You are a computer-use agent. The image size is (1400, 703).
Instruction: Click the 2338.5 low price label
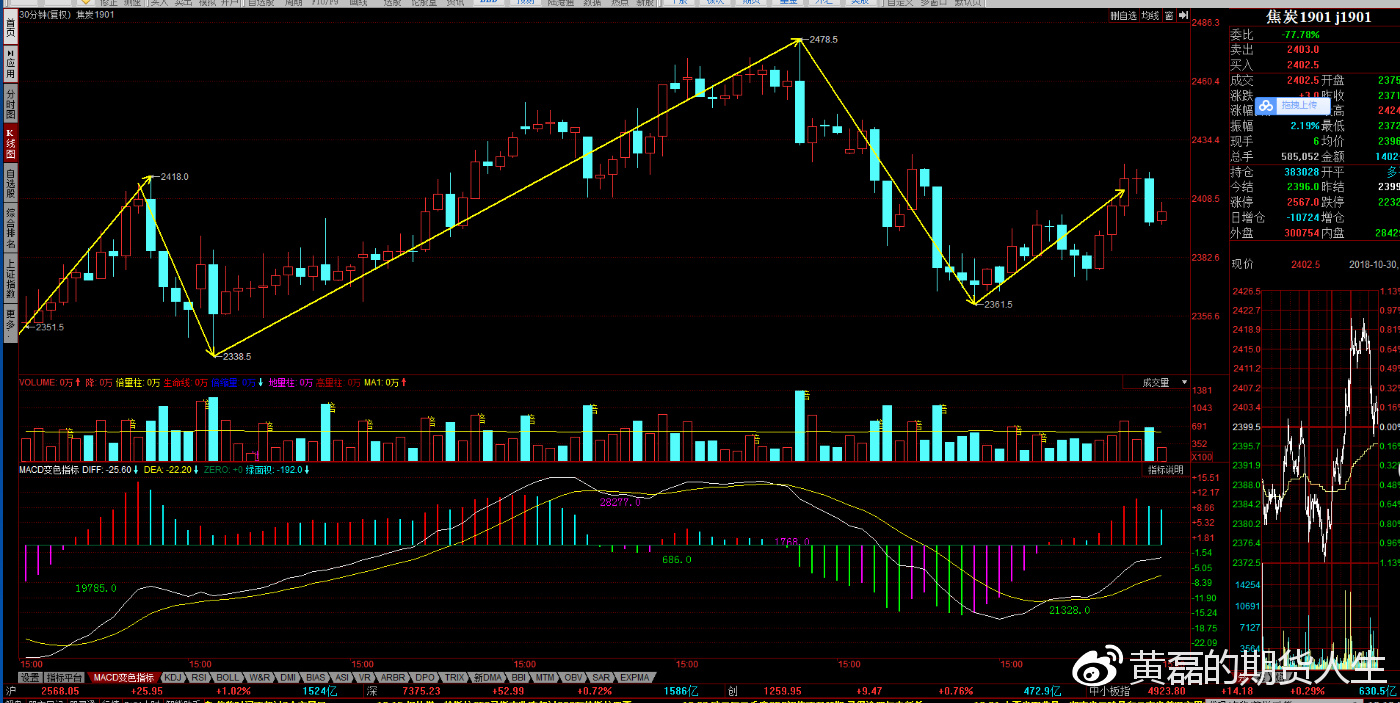coord(237,356)
